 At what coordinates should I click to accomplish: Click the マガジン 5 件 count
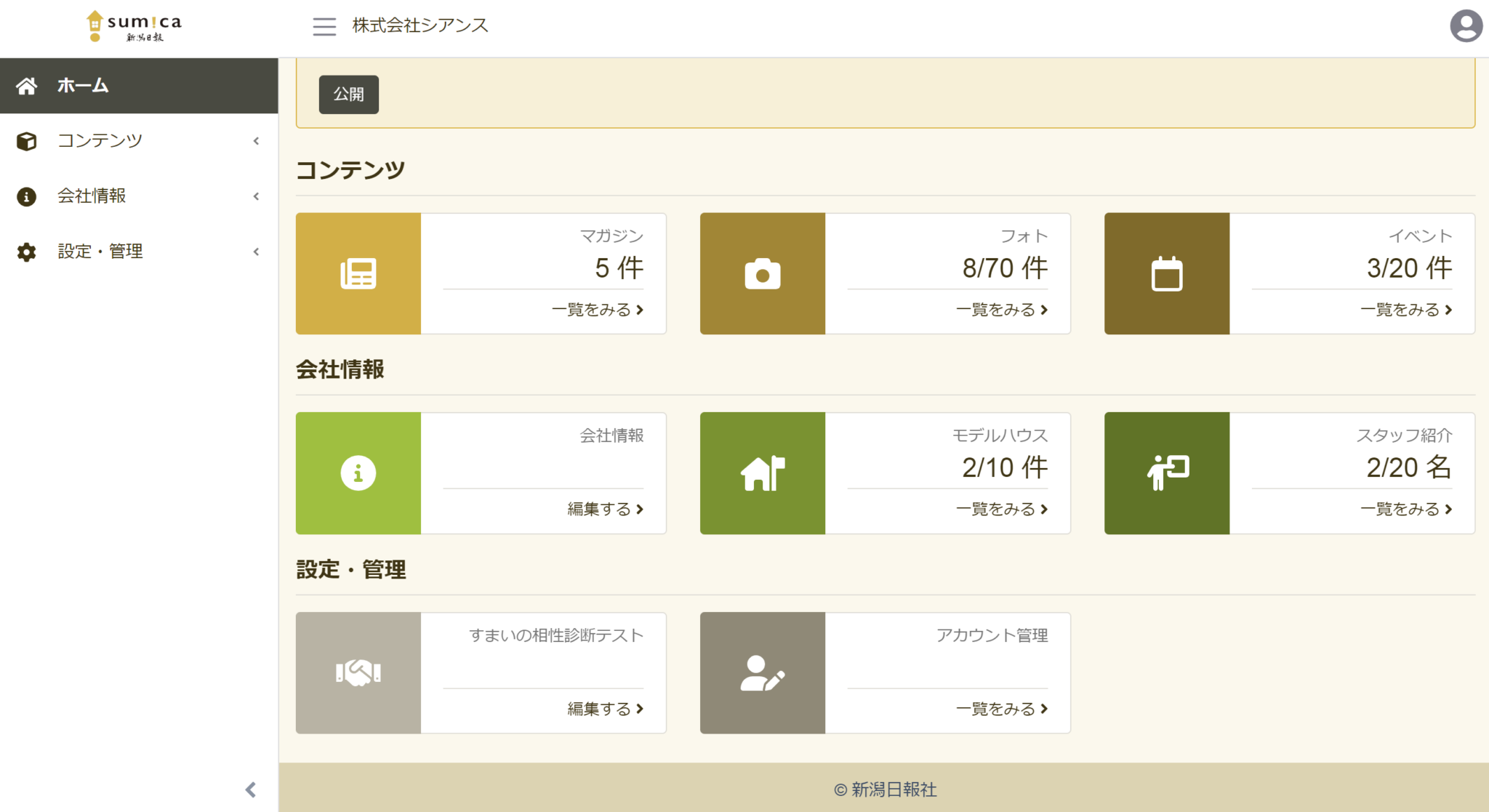619,268
